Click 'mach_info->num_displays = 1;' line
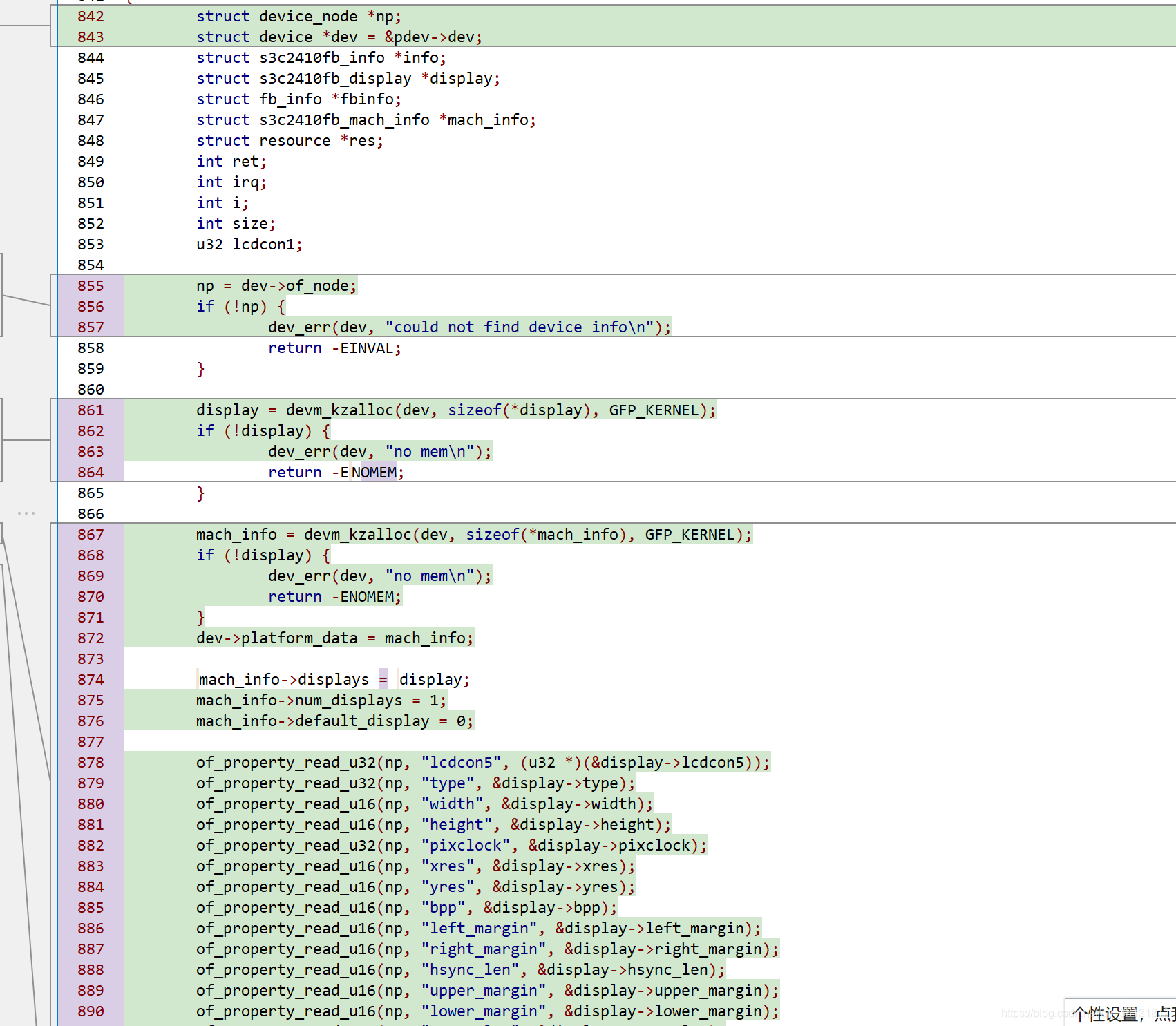This screenshot has height=1026, width=1176. coord(321,700)
